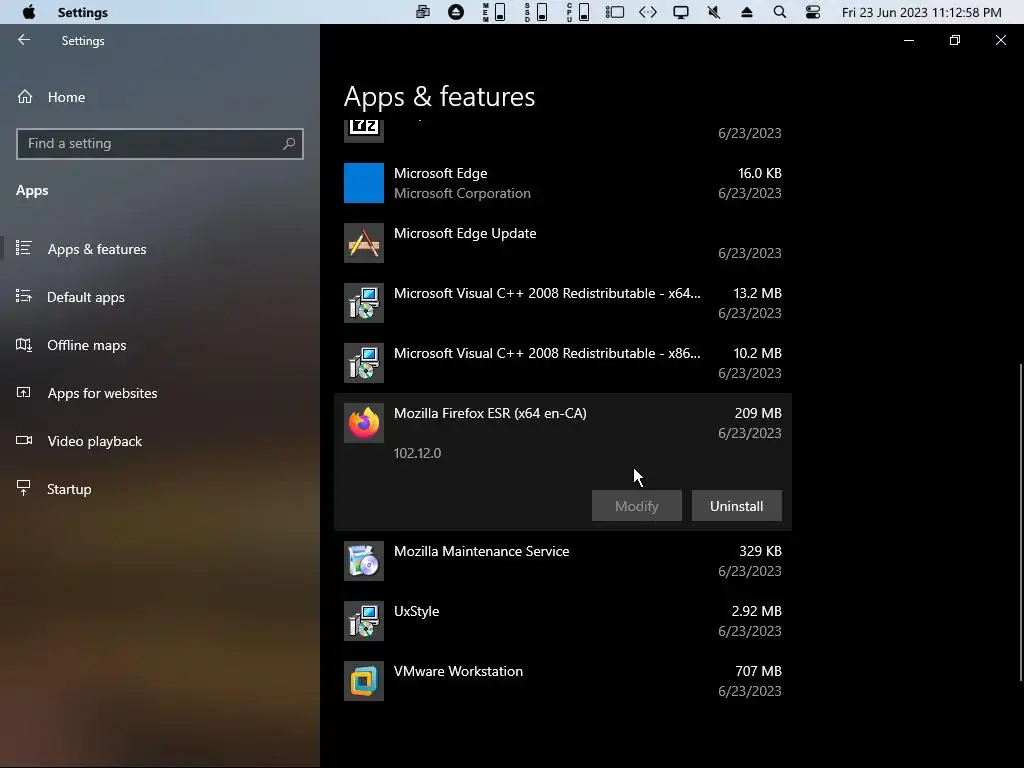Select the Microsoft Edge app entry
This screenshot has height=768, width=1024.
click(x=562, y=183)
